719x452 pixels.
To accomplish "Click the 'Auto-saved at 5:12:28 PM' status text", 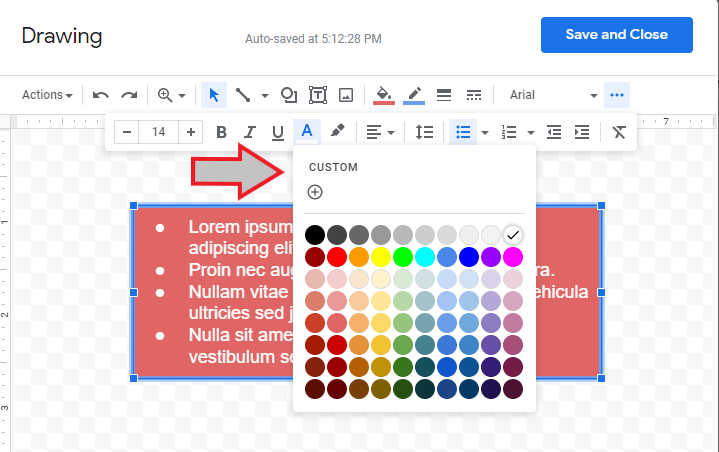I will (313, 39).
